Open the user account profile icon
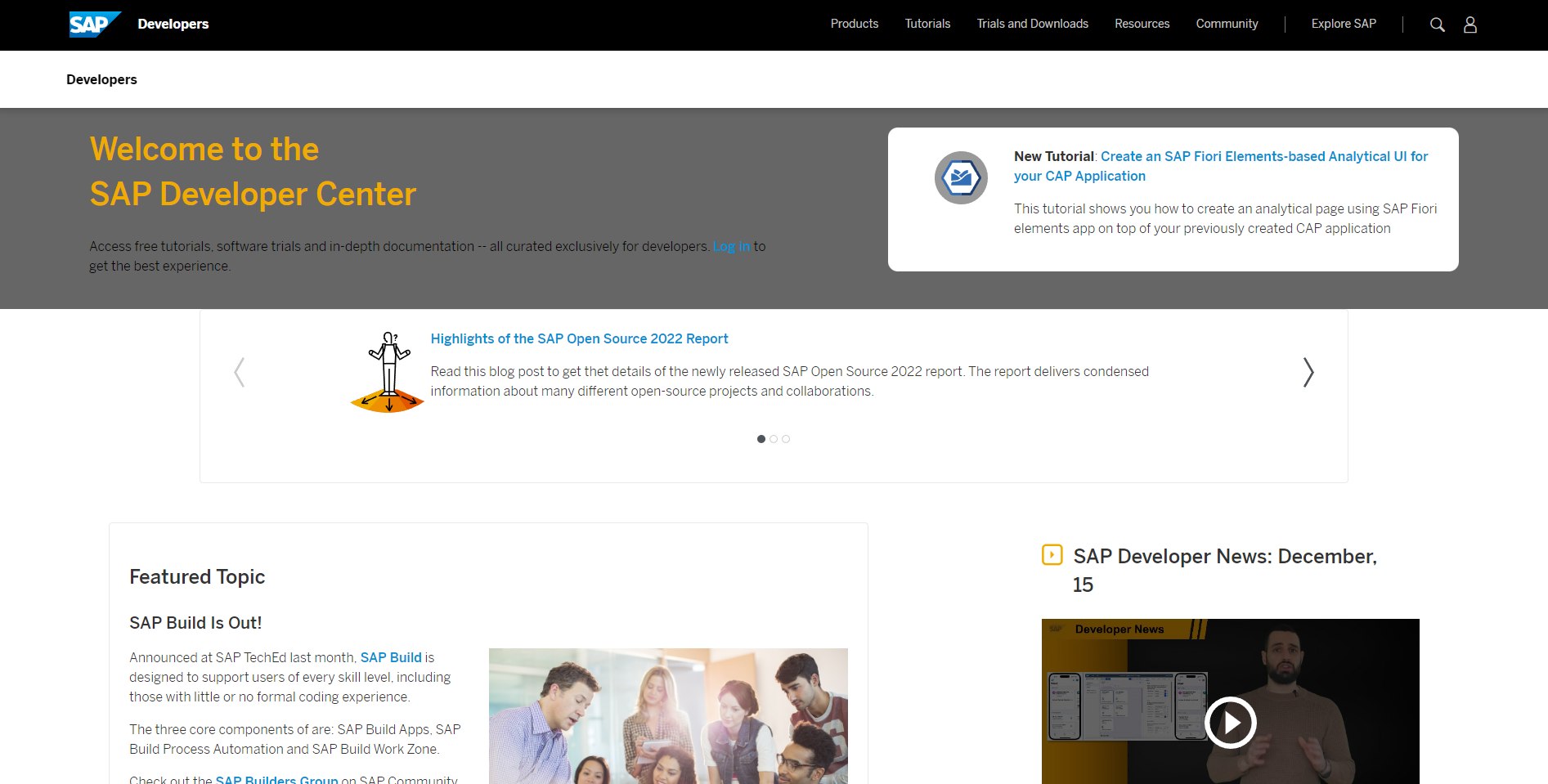 click(1470, 25)
